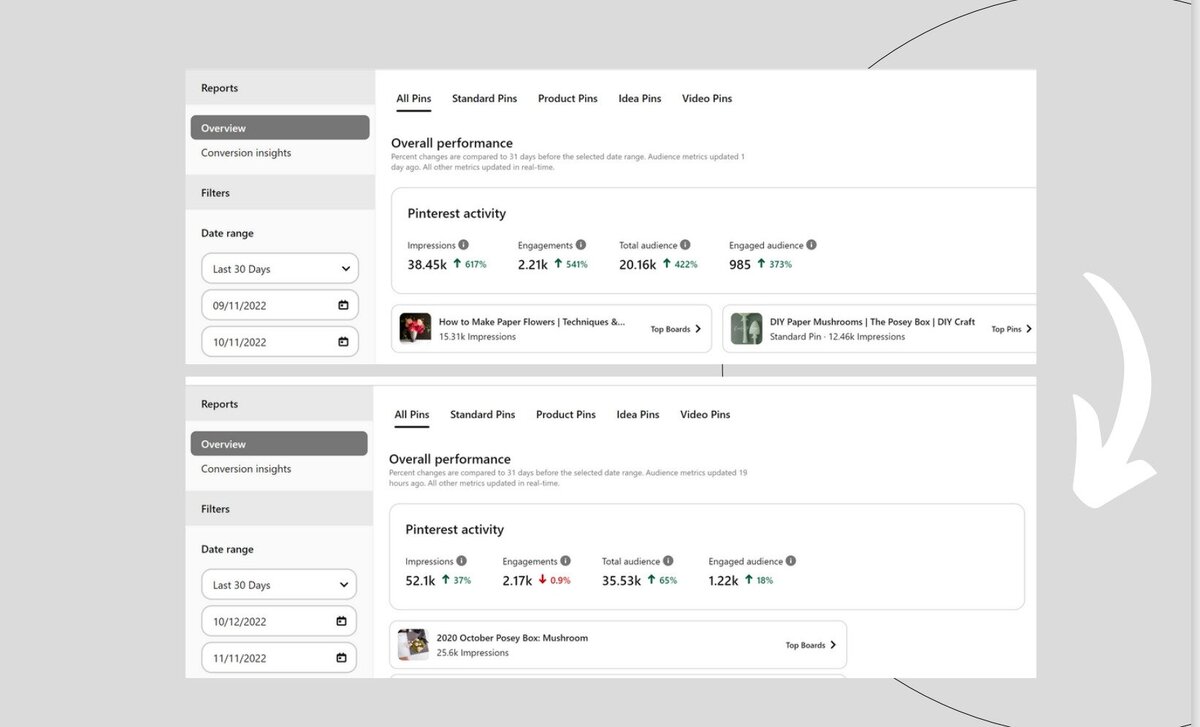Click the '373%' engaged audience change

(780, 265)
